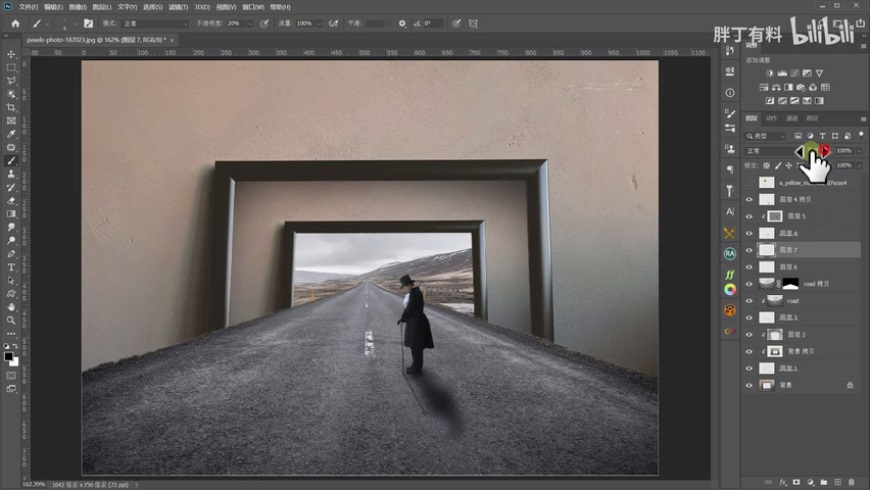Expand the layer filter type dropdown

(766, 135)
